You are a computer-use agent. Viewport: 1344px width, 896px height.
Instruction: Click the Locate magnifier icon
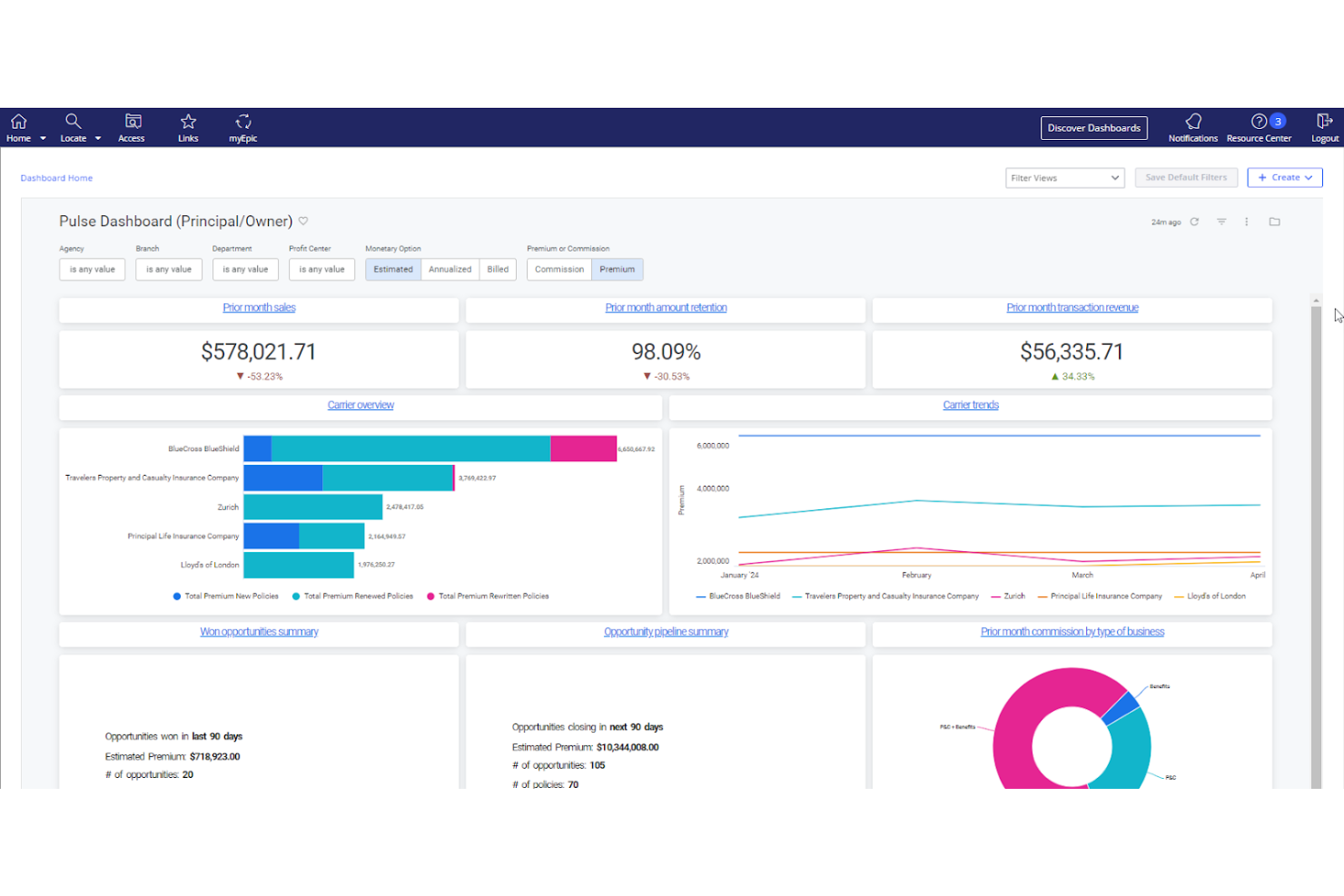[73, 122]
